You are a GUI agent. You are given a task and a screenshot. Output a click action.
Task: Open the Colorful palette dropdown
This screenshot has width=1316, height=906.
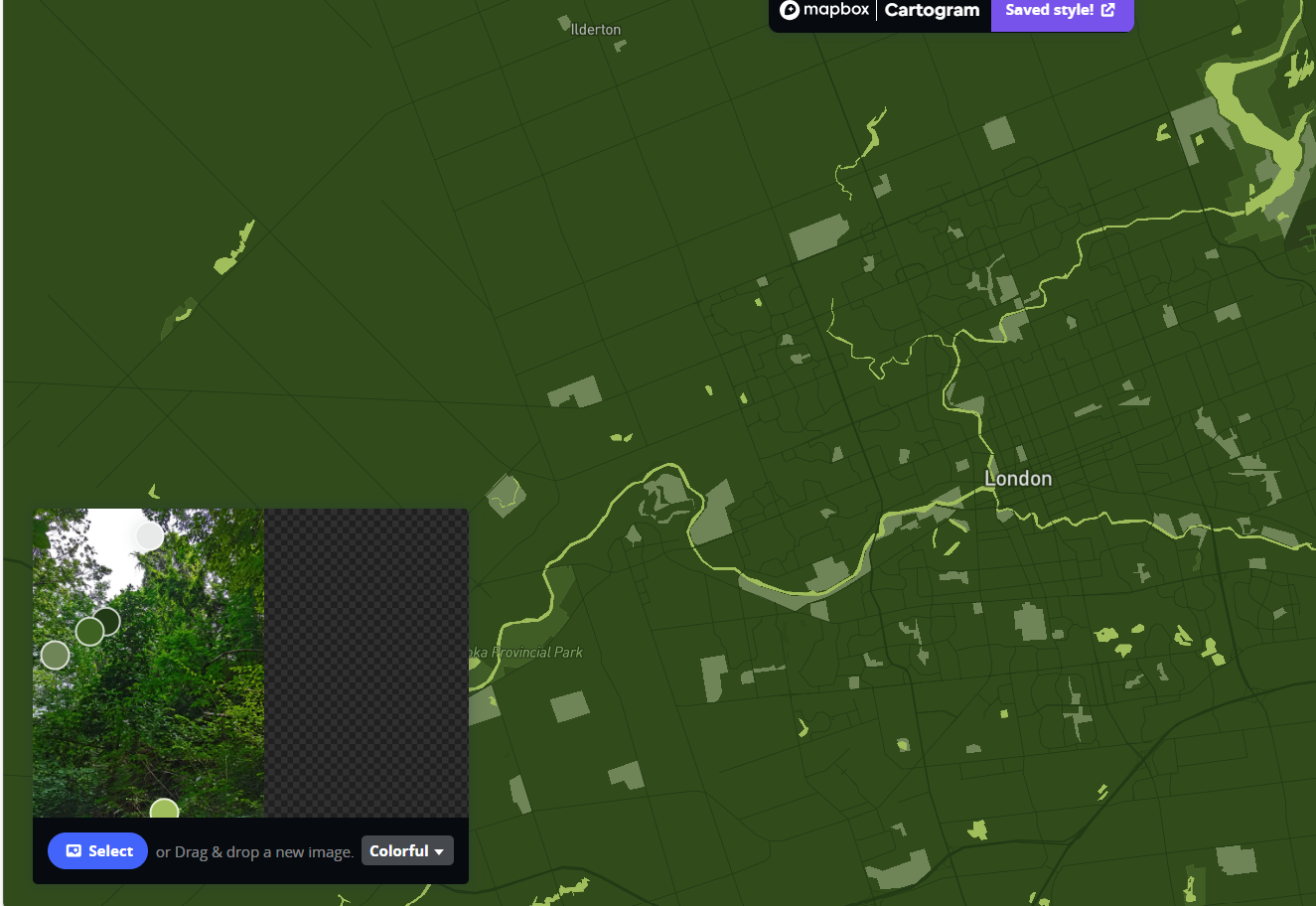(407, 850)
